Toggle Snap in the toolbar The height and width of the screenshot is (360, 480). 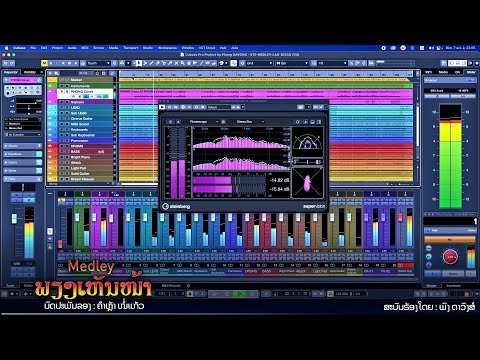coord(234,63)
